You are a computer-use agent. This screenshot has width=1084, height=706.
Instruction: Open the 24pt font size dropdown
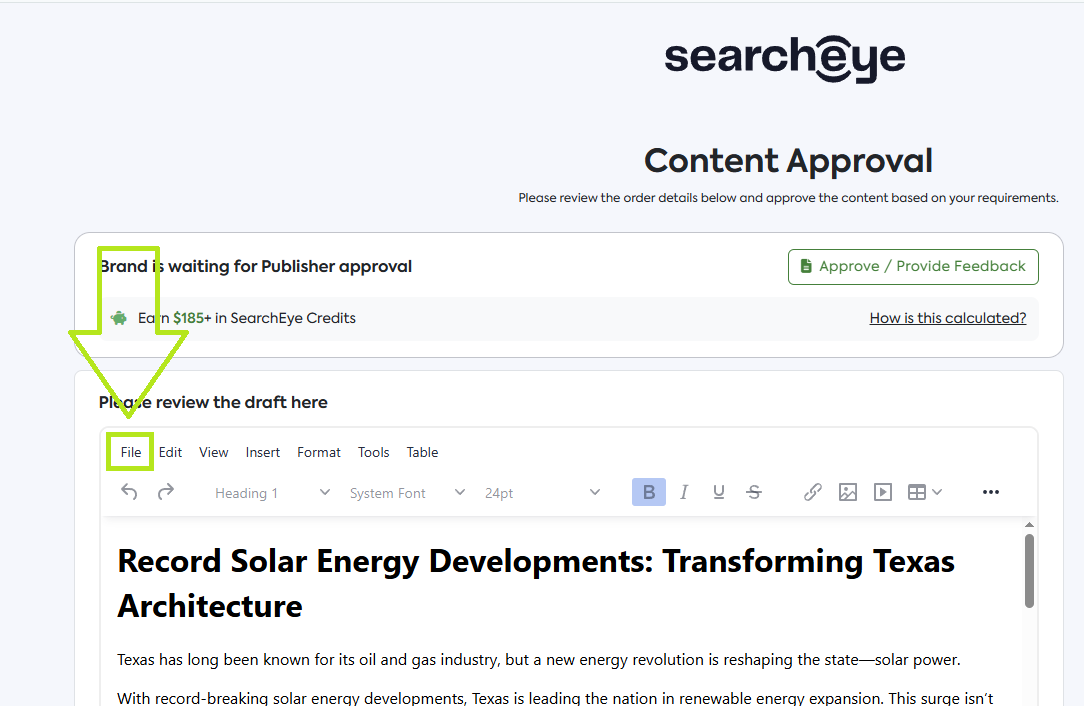(542, 493)
